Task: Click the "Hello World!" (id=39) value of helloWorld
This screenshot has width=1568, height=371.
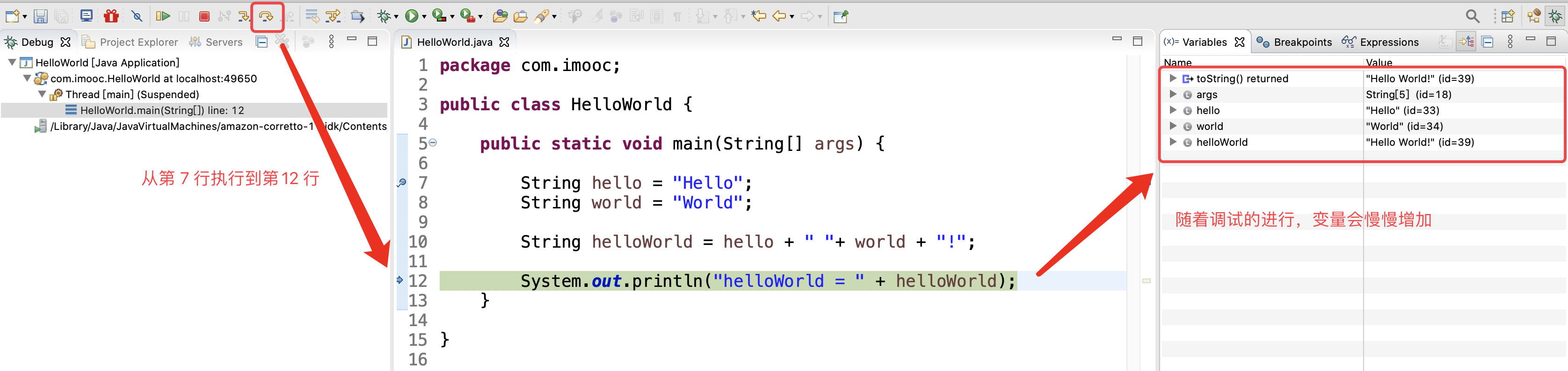Action: [x=1419, y=142]
